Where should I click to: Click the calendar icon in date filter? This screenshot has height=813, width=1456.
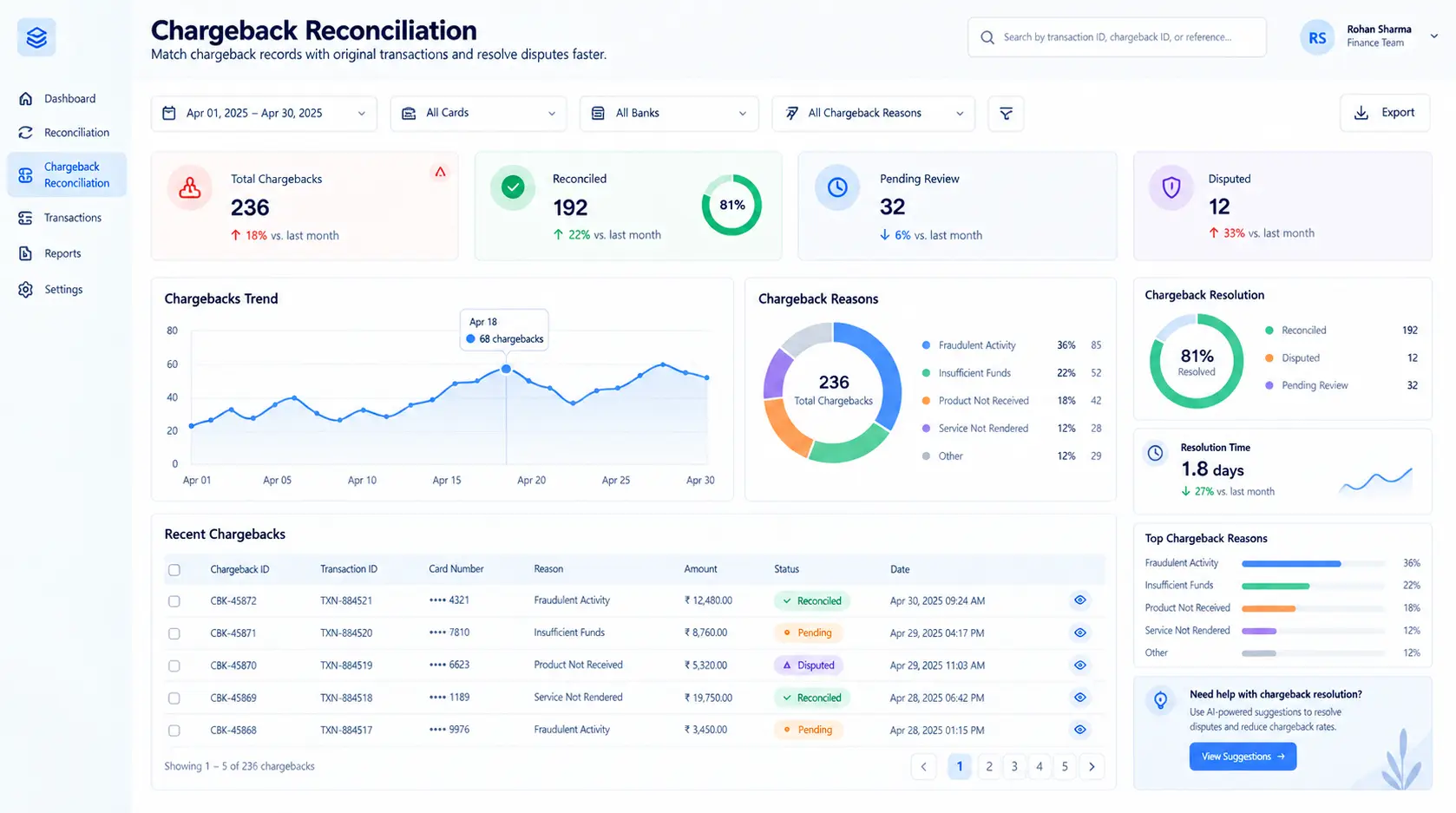169,113
